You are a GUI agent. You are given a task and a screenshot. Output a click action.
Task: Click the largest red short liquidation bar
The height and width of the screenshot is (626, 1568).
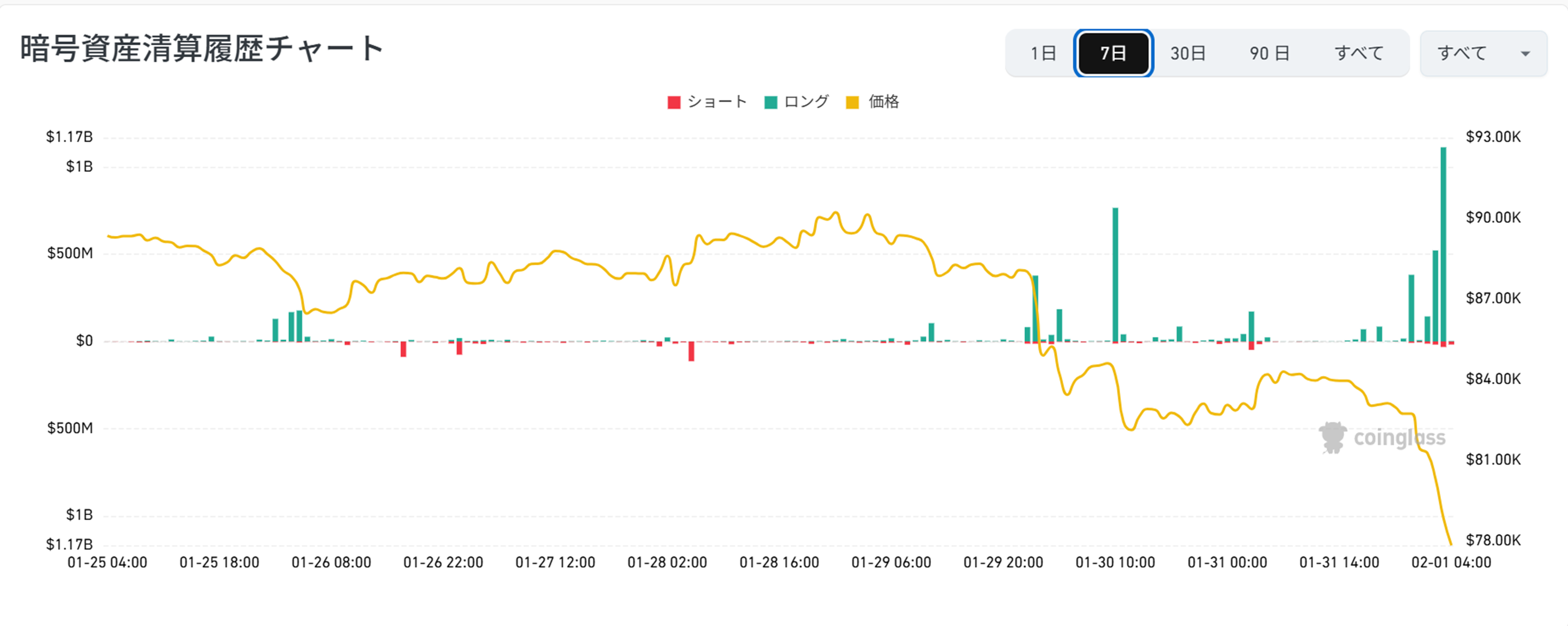coord(692,352)
